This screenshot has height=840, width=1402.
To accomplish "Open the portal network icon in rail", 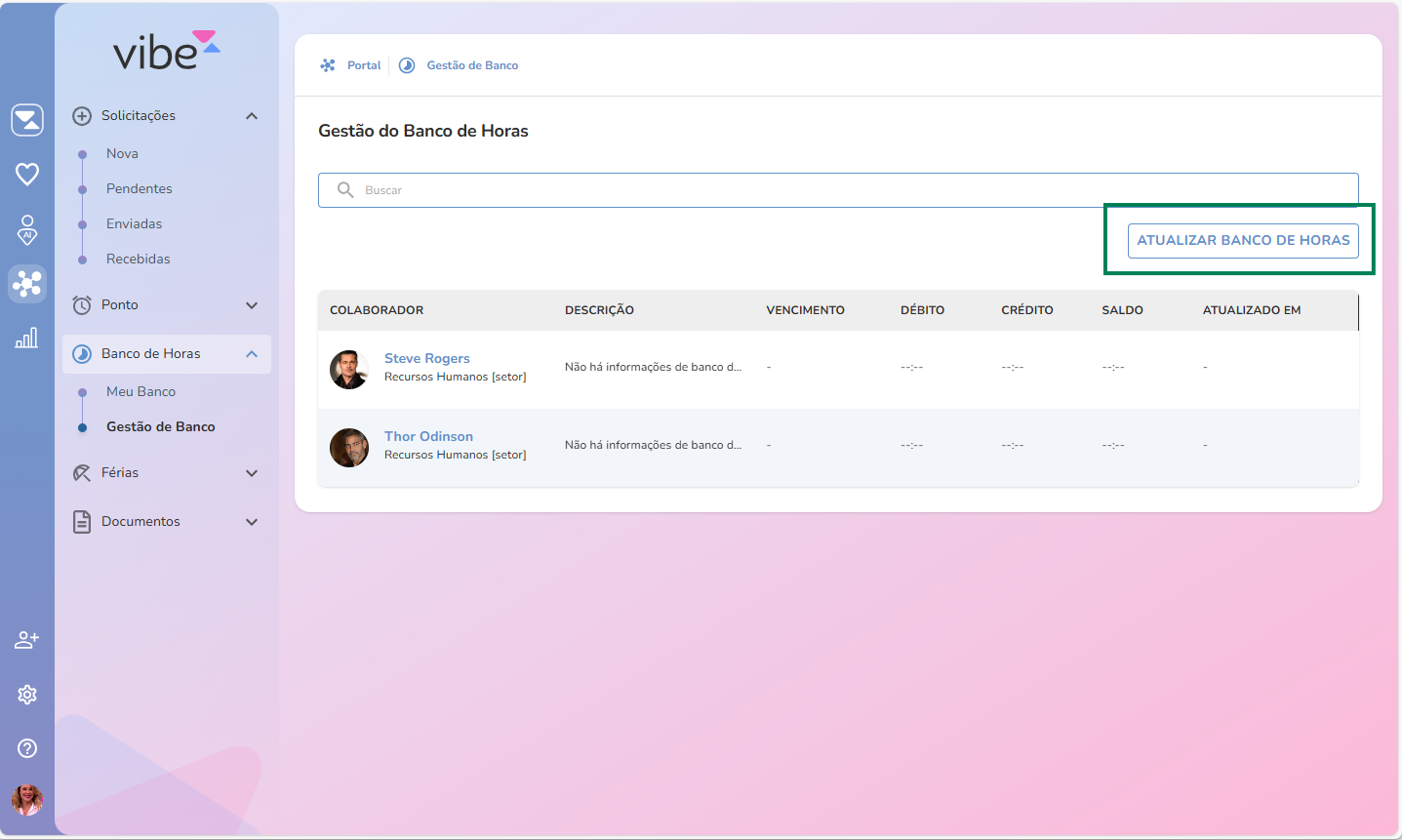I will pos(27,284).
